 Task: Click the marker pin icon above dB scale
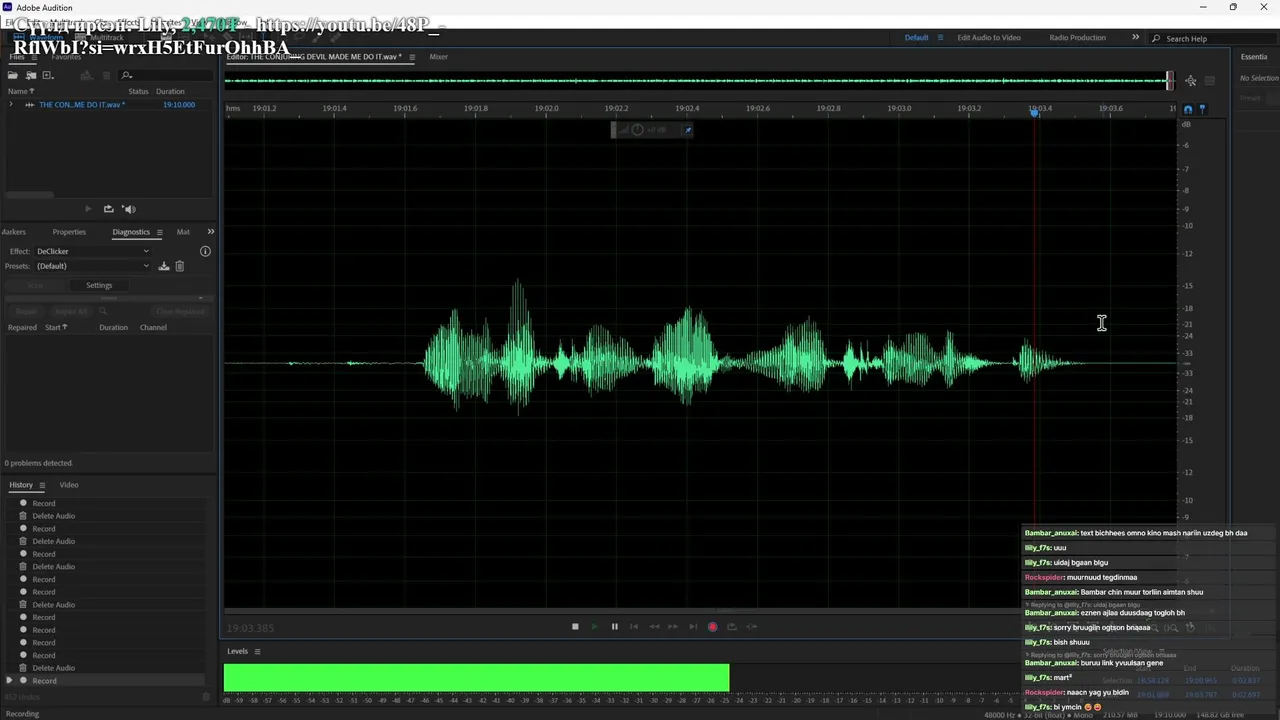(1202, 109)
